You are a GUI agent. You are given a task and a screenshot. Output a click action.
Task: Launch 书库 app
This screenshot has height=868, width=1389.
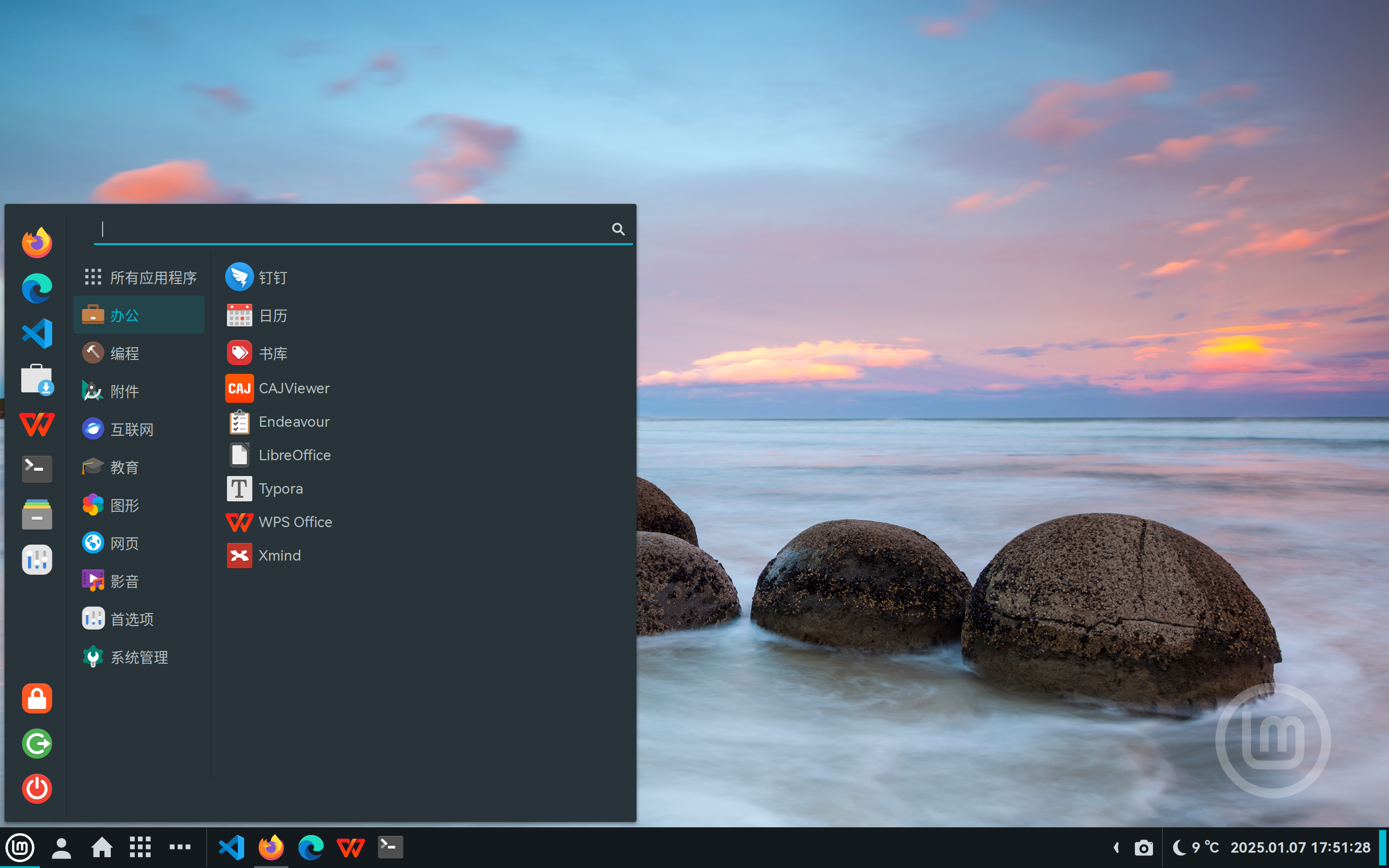[256, 353]
